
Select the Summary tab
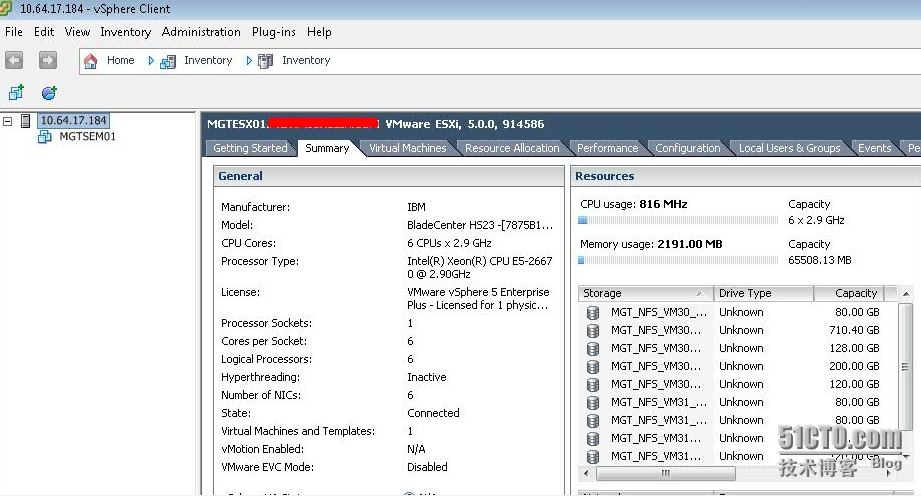327,148
